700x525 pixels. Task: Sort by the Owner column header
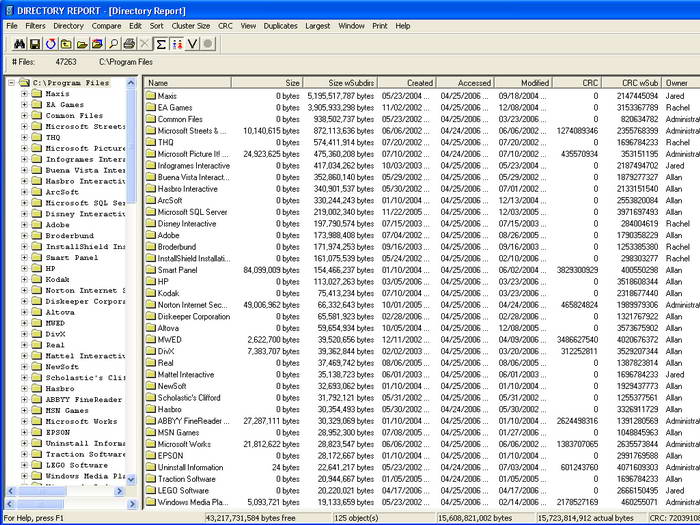pos(681,83)
